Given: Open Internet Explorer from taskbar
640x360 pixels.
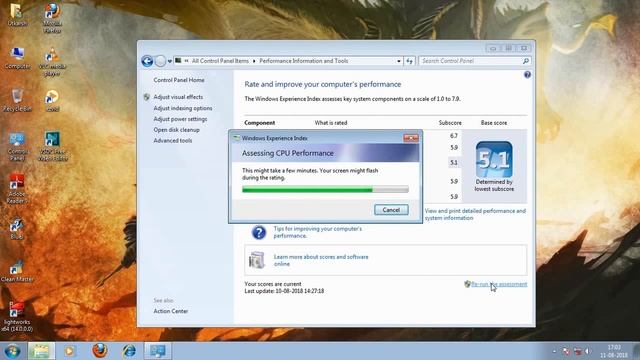Looking at the screenshot, I should coord(129,351).
